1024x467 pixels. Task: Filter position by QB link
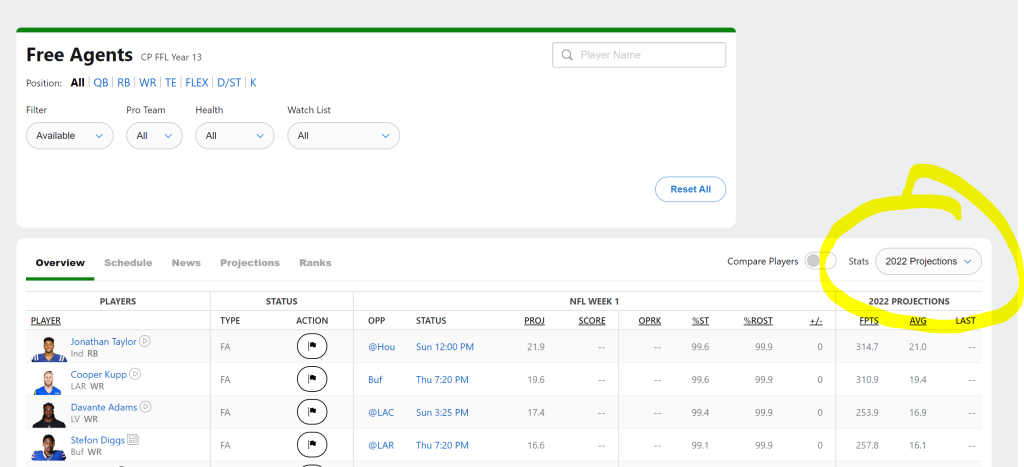[101, 83]
